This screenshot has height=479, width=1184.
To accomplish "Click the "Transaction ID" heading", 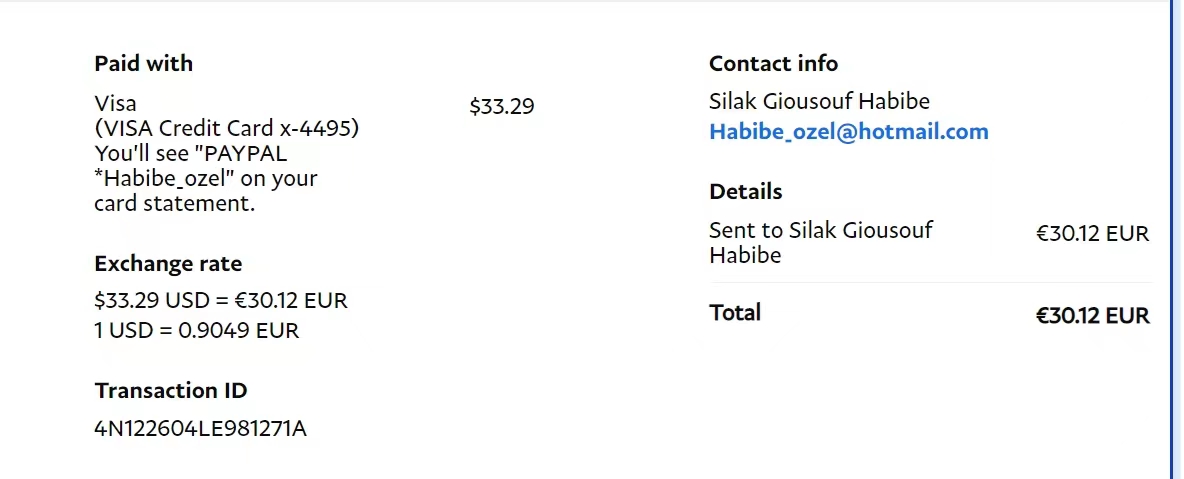I will coord(170,390).
